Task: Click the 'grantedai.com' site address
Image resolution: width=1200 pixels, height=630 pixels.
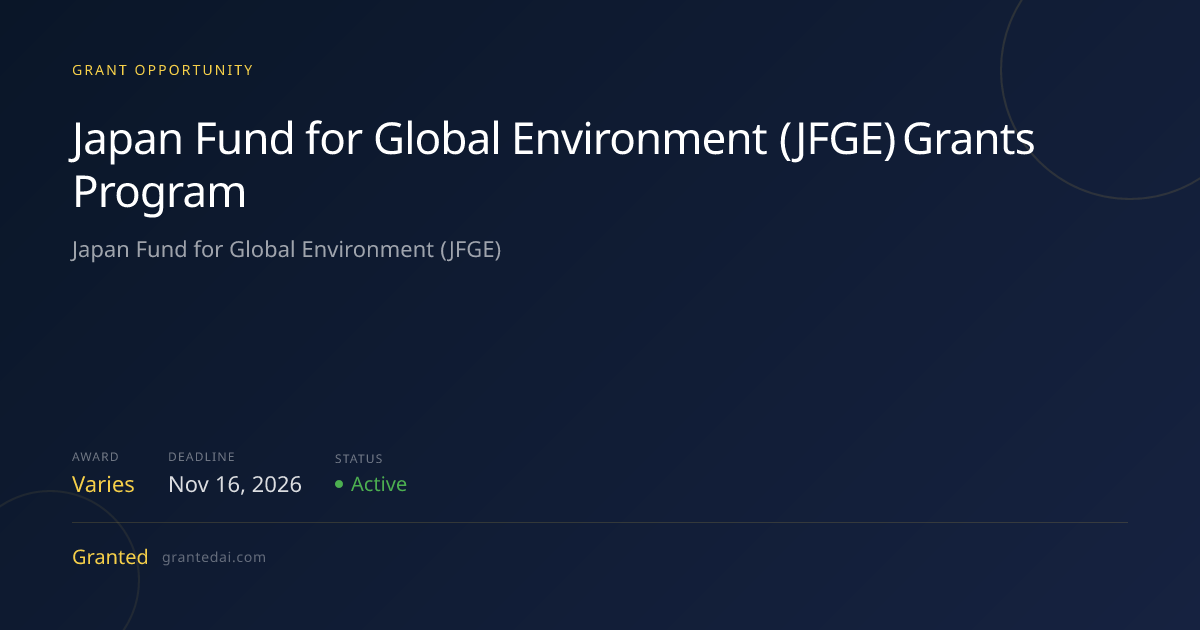Action: pyautogui.click(x=214, y=558)
